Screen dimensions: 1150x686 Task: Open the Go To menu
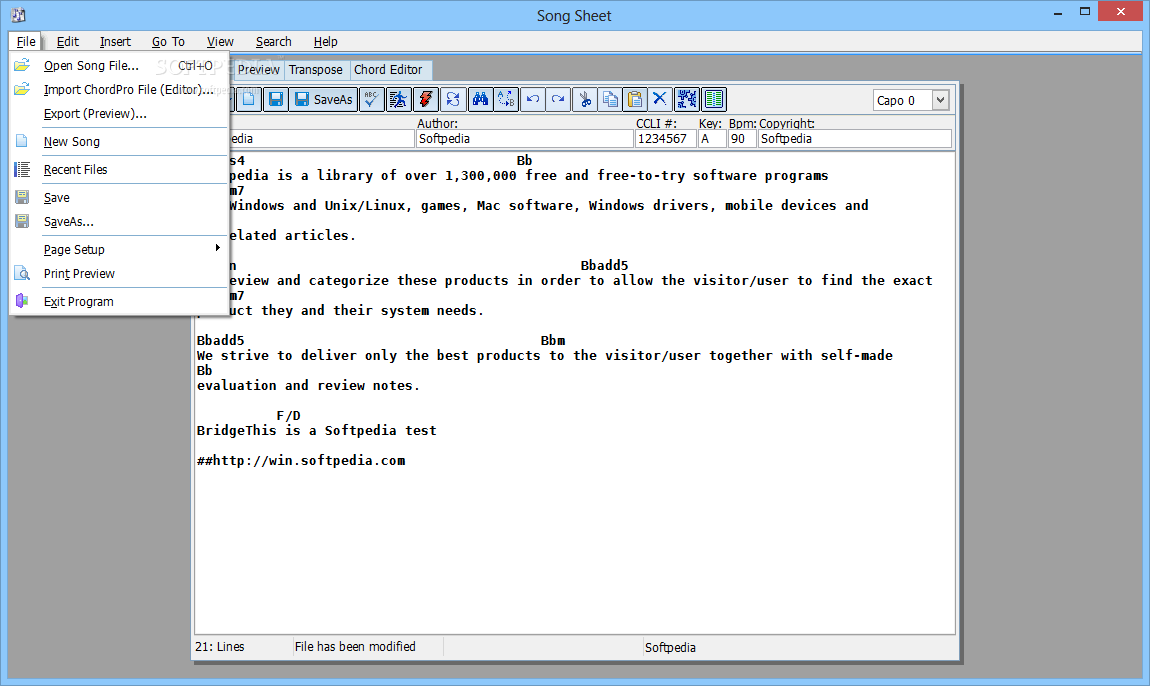click(168, 42)
